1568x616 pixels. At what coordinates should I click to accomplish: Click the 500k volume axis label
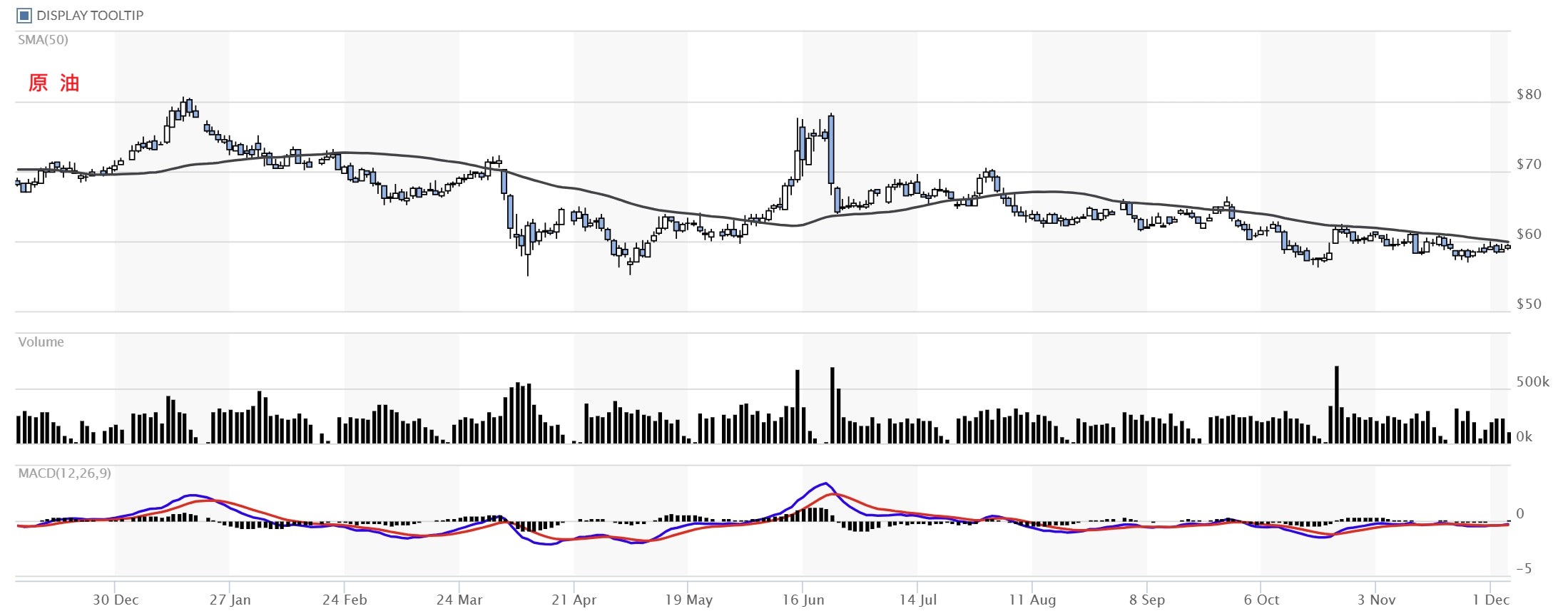pyautogui.click(x=1532, y=382)
